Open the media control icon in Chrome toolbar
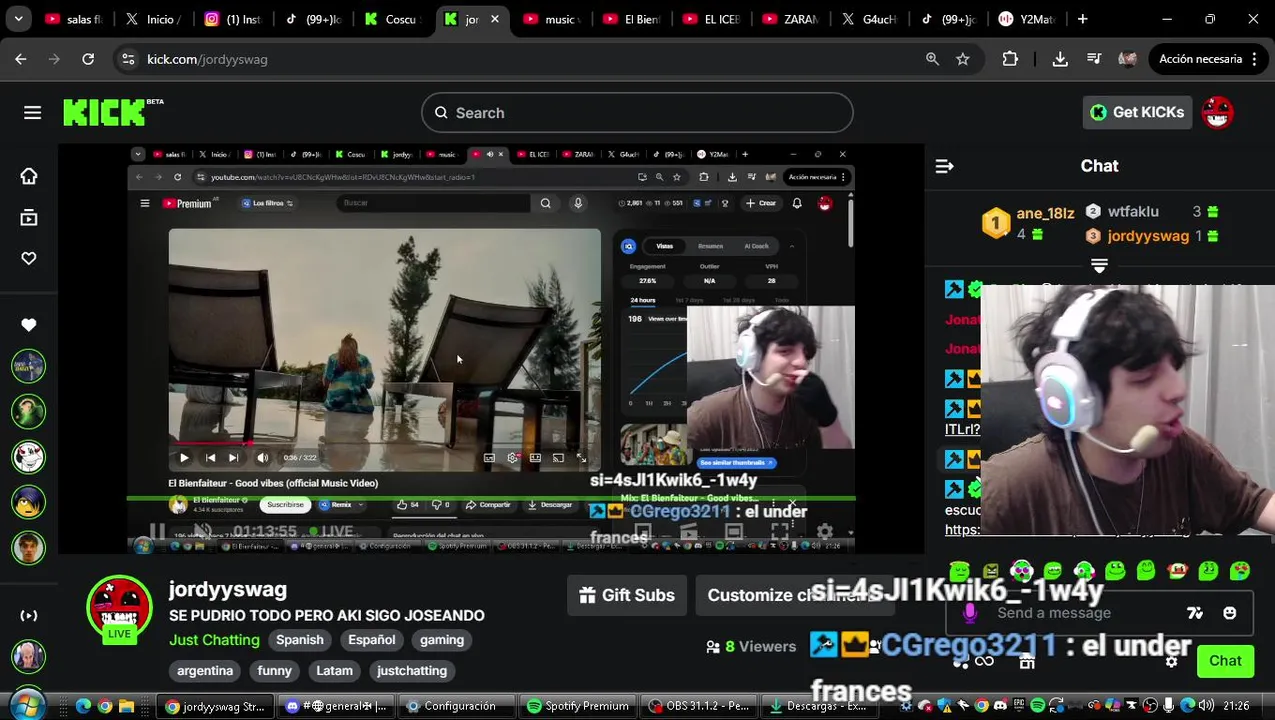Viewport: 1275px width, 720px height. coord(1094,59)
